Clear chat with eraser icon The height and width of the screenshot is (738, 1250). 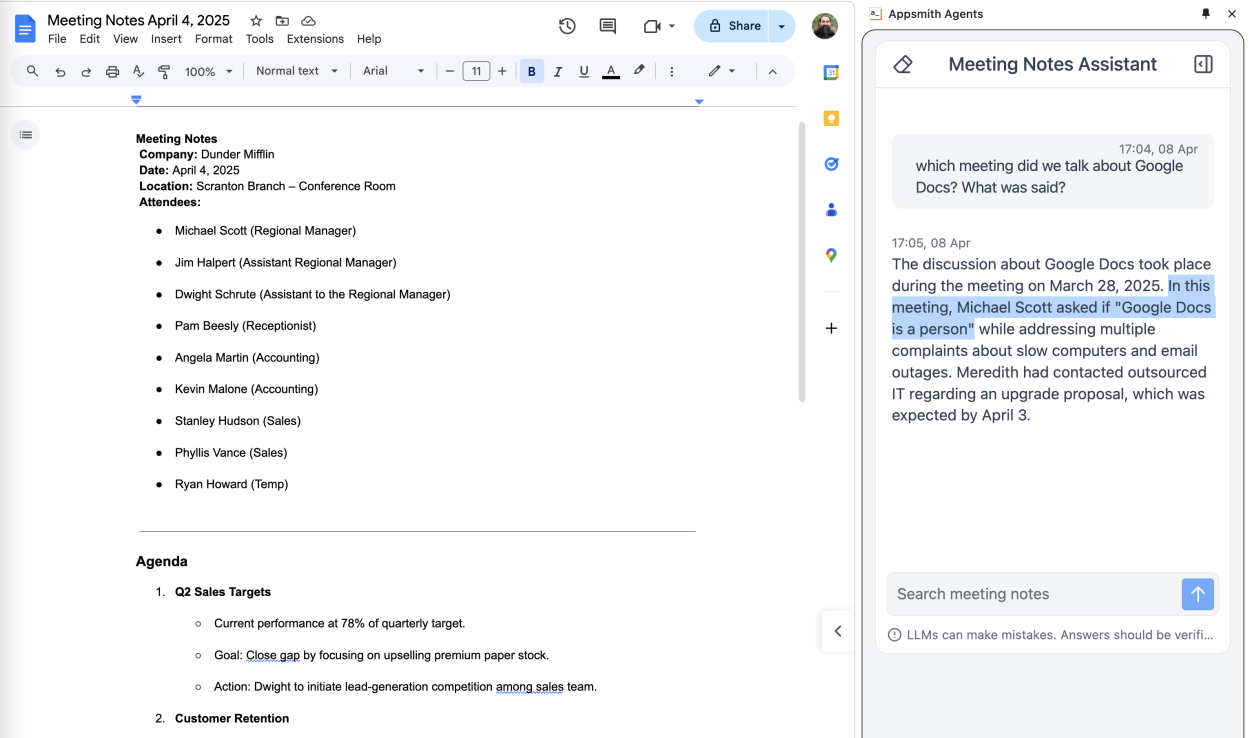click(903, 64)
